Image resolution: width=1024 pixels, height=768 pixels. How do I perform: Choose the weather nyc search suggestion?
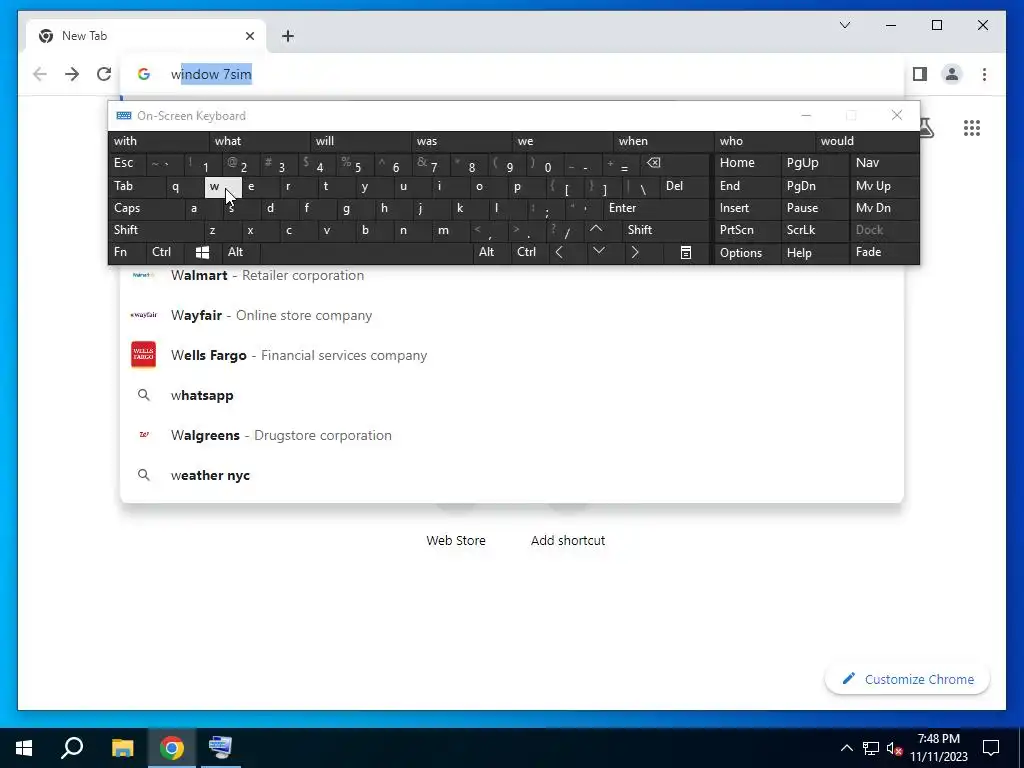tap(512, 475)
